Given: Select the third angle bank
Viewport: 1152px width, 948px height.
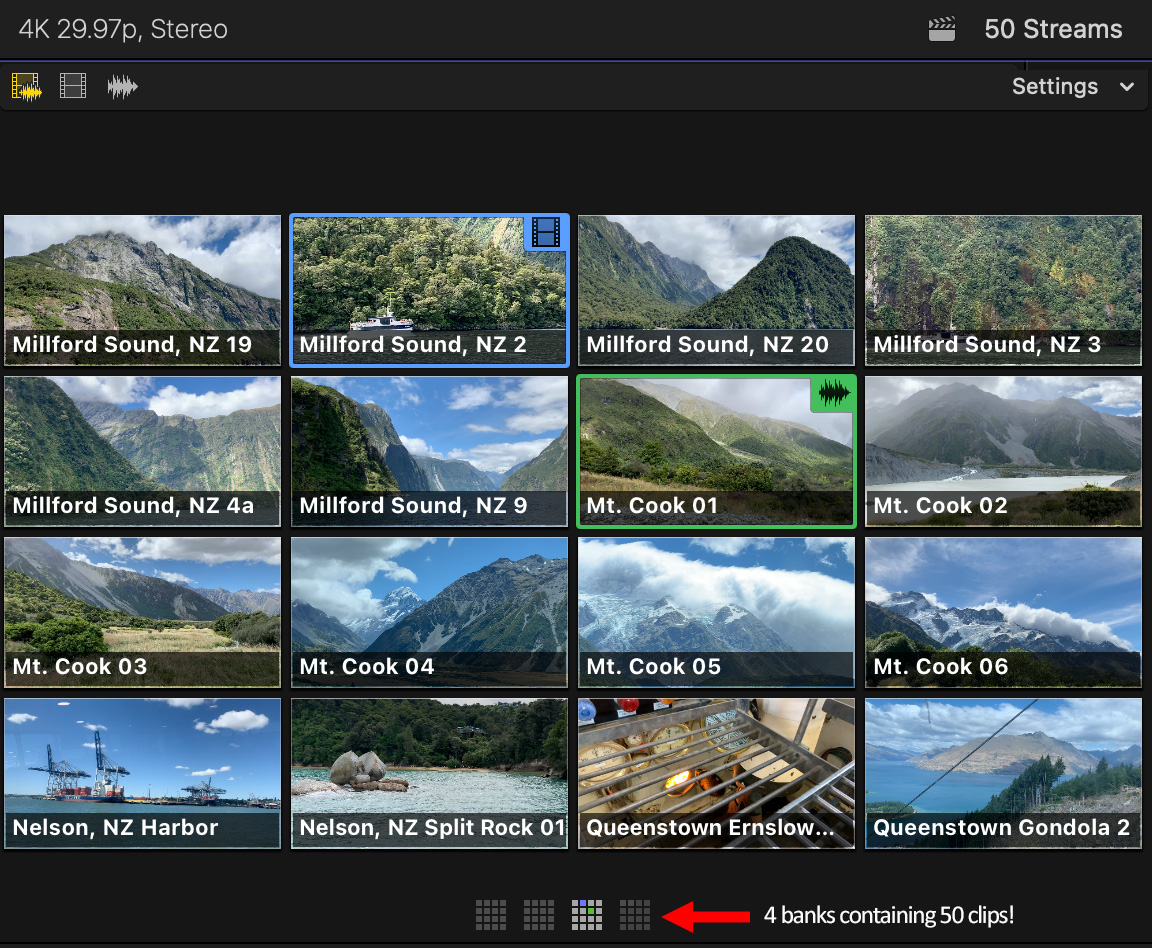Looking at the screenshot, I should [587, 914].
